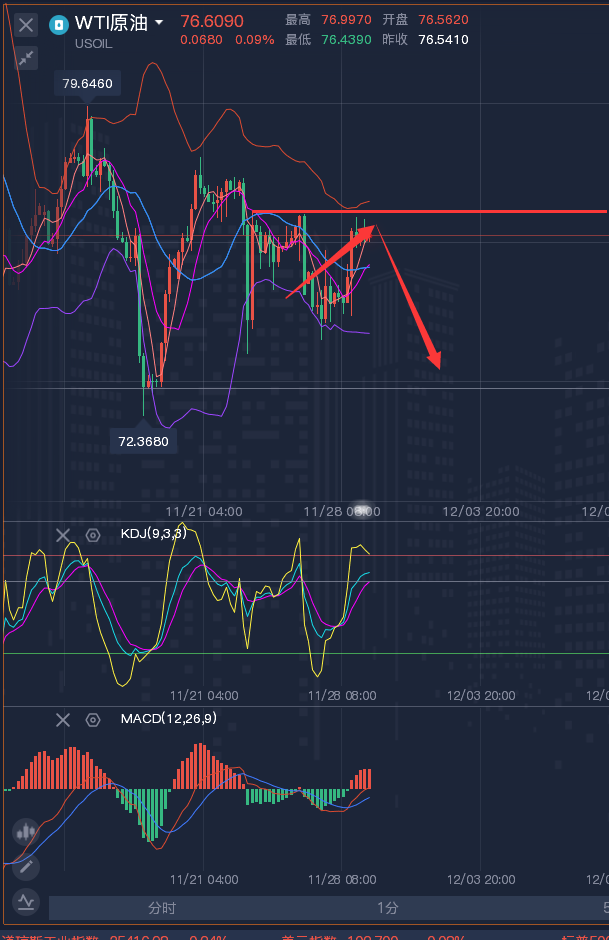Click the KDJ(9,3,3) indicator label
This screenshot has height=940, width=609.
click(x=153, y=534)
